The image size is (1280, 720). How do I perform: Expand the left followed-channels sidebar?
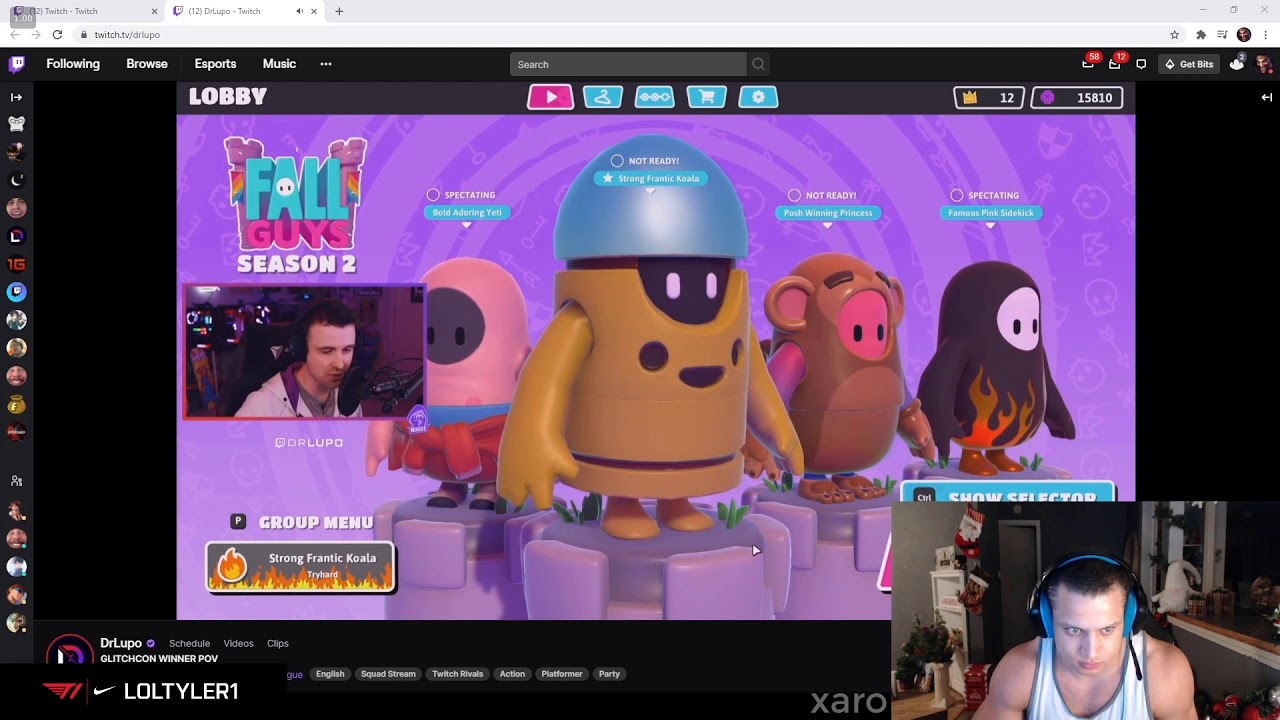tap(16, 97)
